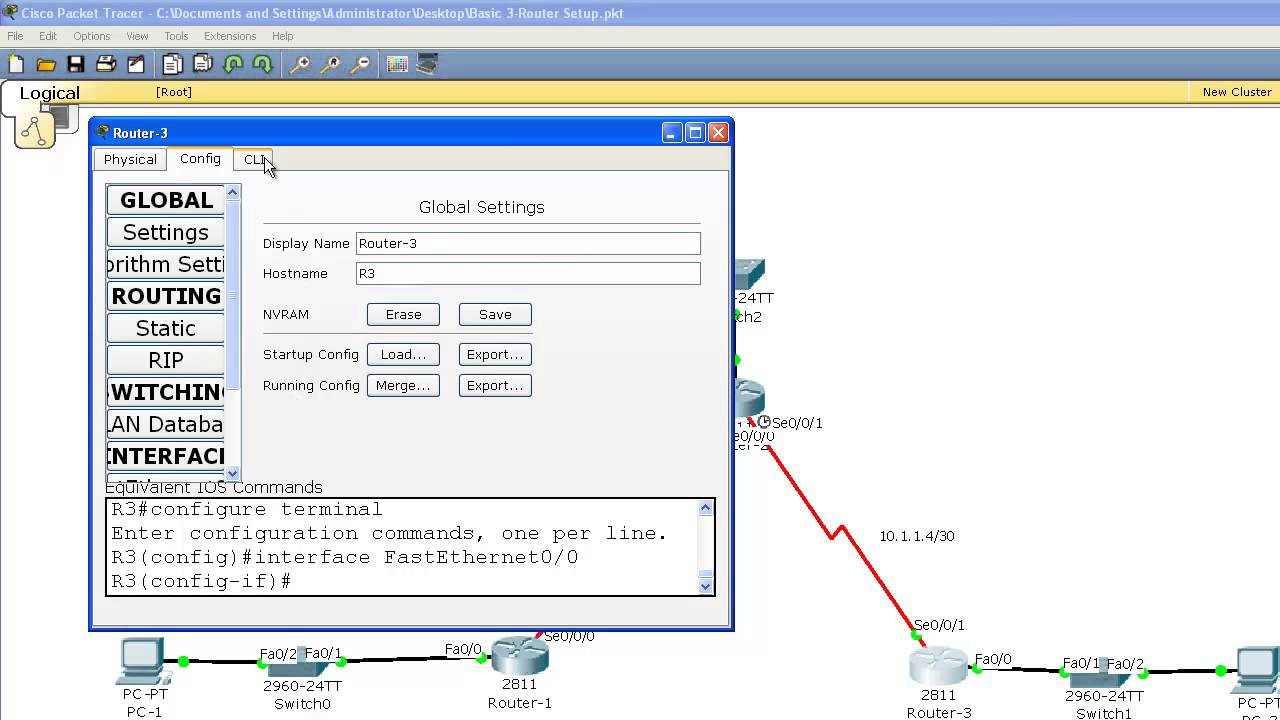
Task: Open the Options menu
Action: (x=91, y=36)
